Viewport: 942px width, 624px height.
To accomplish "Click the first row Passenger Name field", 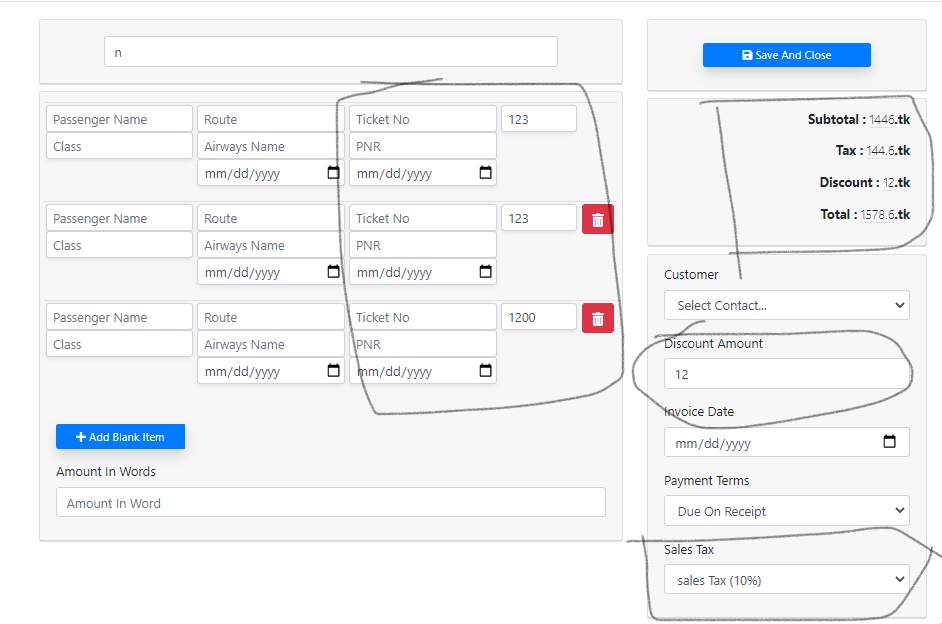I will (119, 119).
